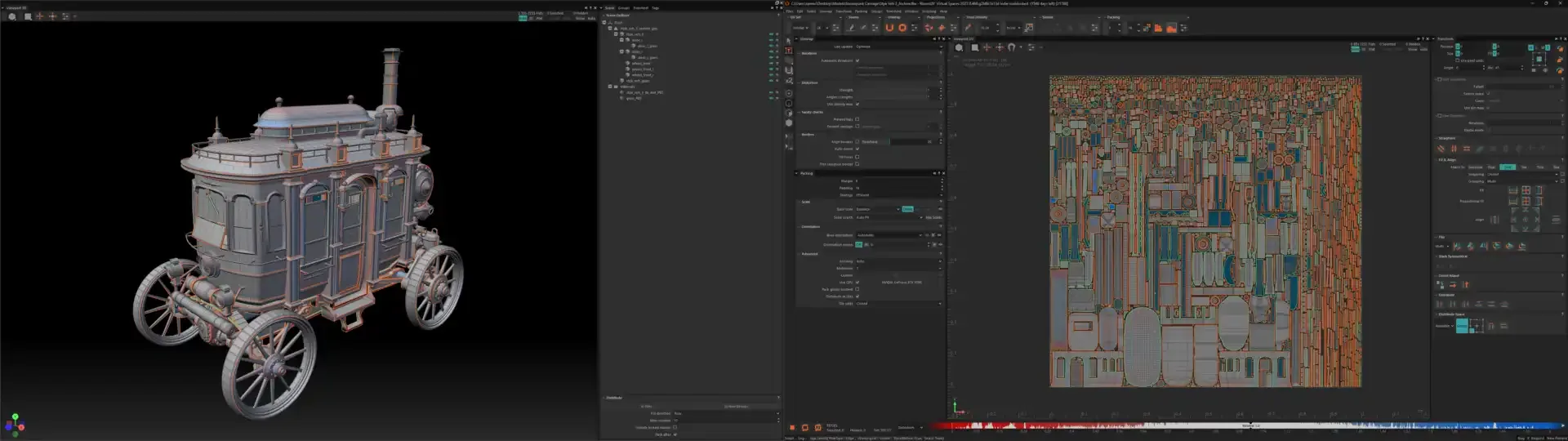The image size is (1568, 441).
Task: Click the shading icon in 3D viewport
Action: pos(11,16)
